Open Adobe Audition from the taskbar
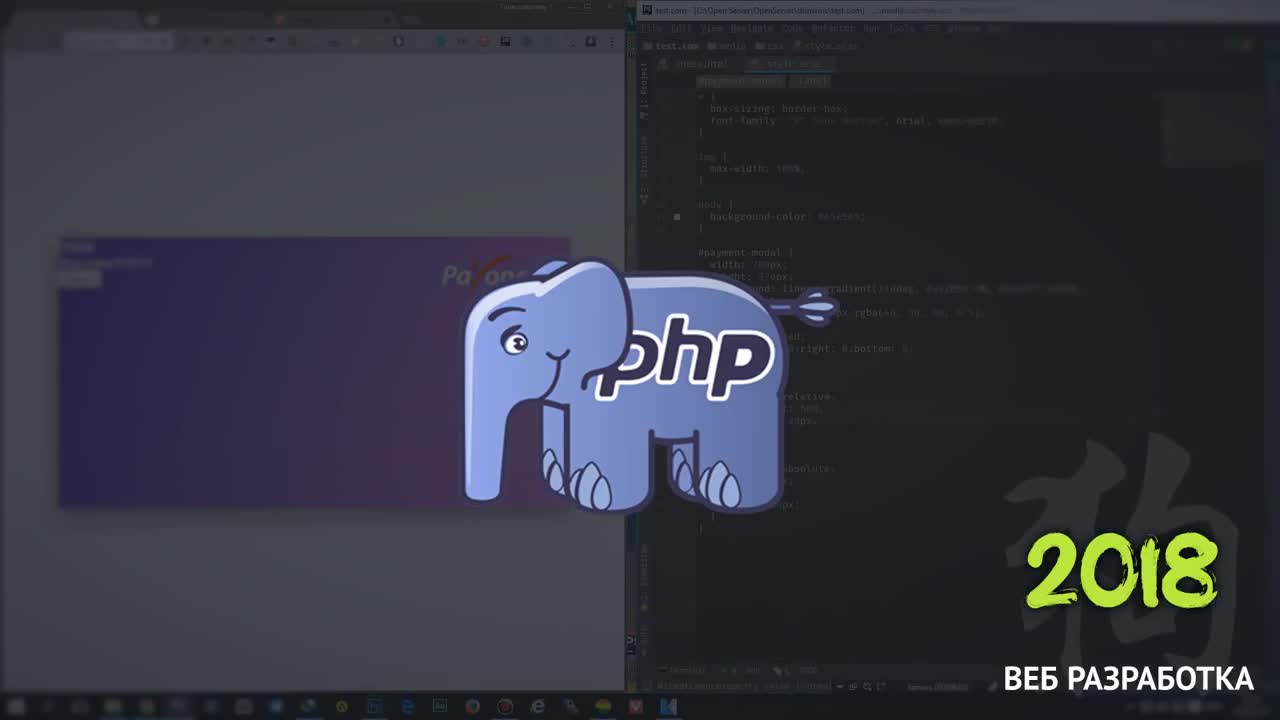 point(440,706)
